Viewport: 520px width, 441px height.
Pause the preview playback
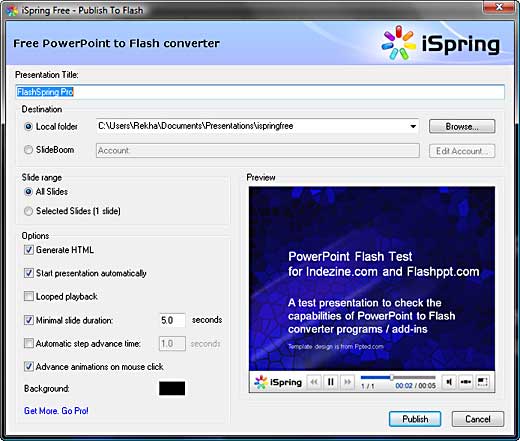click(x=331, y=382)
